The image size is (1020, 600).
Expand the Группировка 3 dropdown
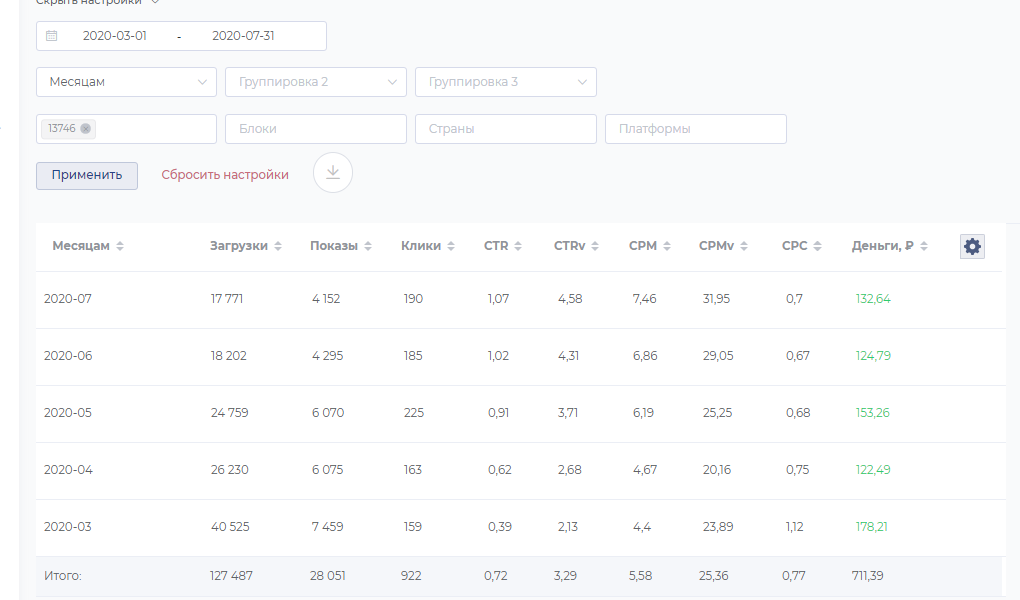[506, 82]
